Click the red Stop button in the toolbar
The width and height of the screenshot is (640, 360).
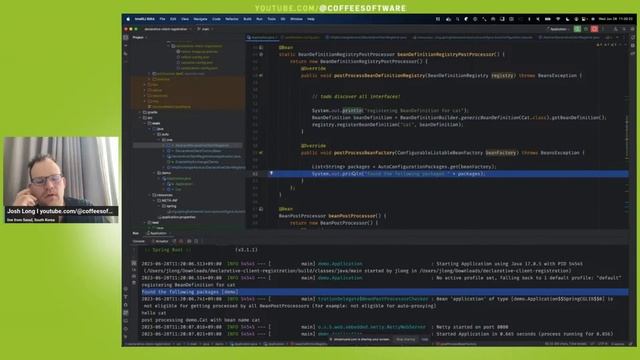pyautogui.click(x=594, y=29)
